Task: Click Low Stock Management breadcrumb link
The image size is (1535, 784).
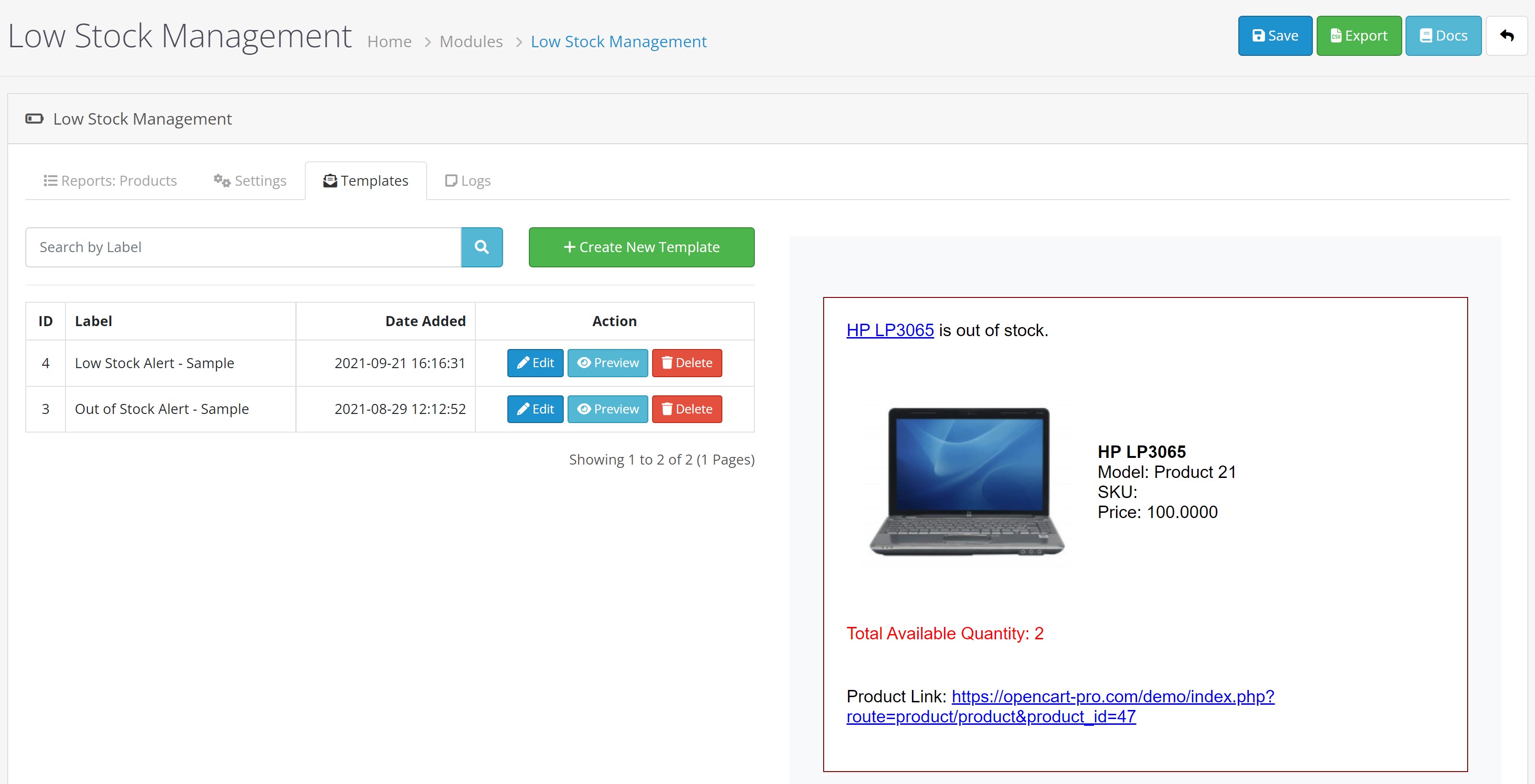Action: (619, 42)
